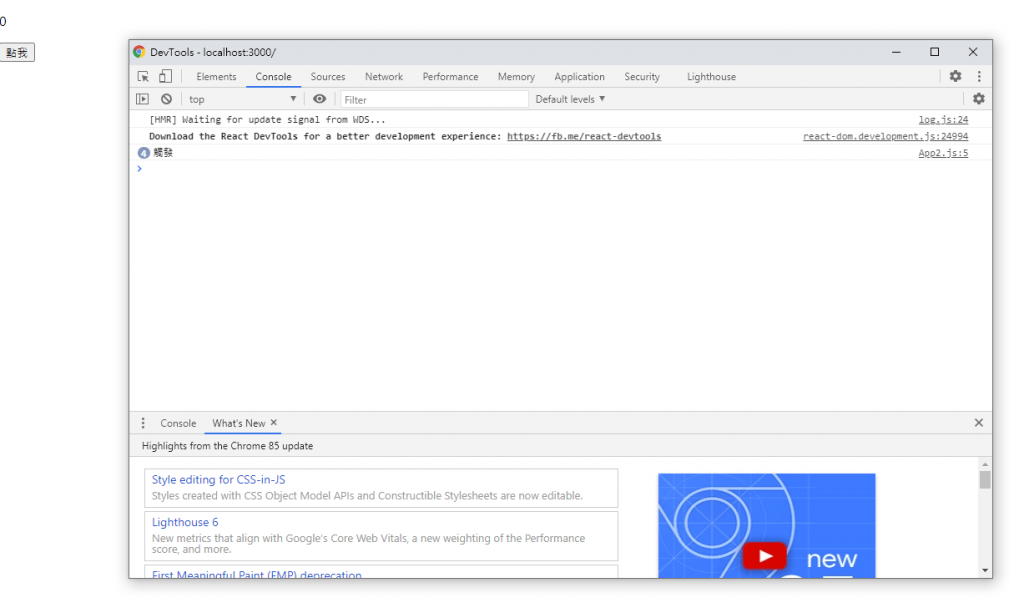This screenshot has width=1024, height=608.
Task: Show the console sidebar icon
Action: [x=142, y=99]
